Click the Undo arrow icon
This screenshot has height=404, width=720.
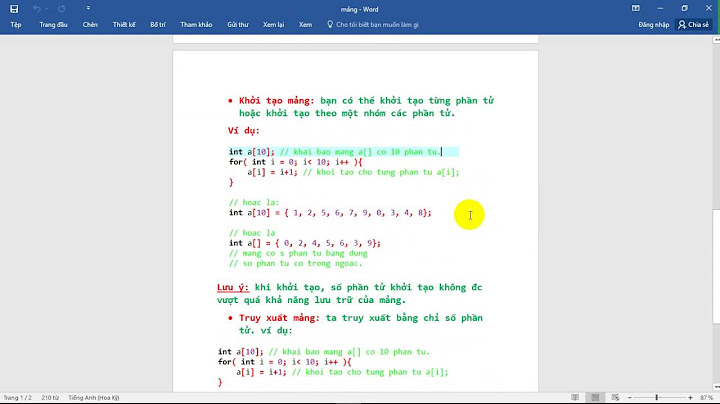tap(37, 9)
